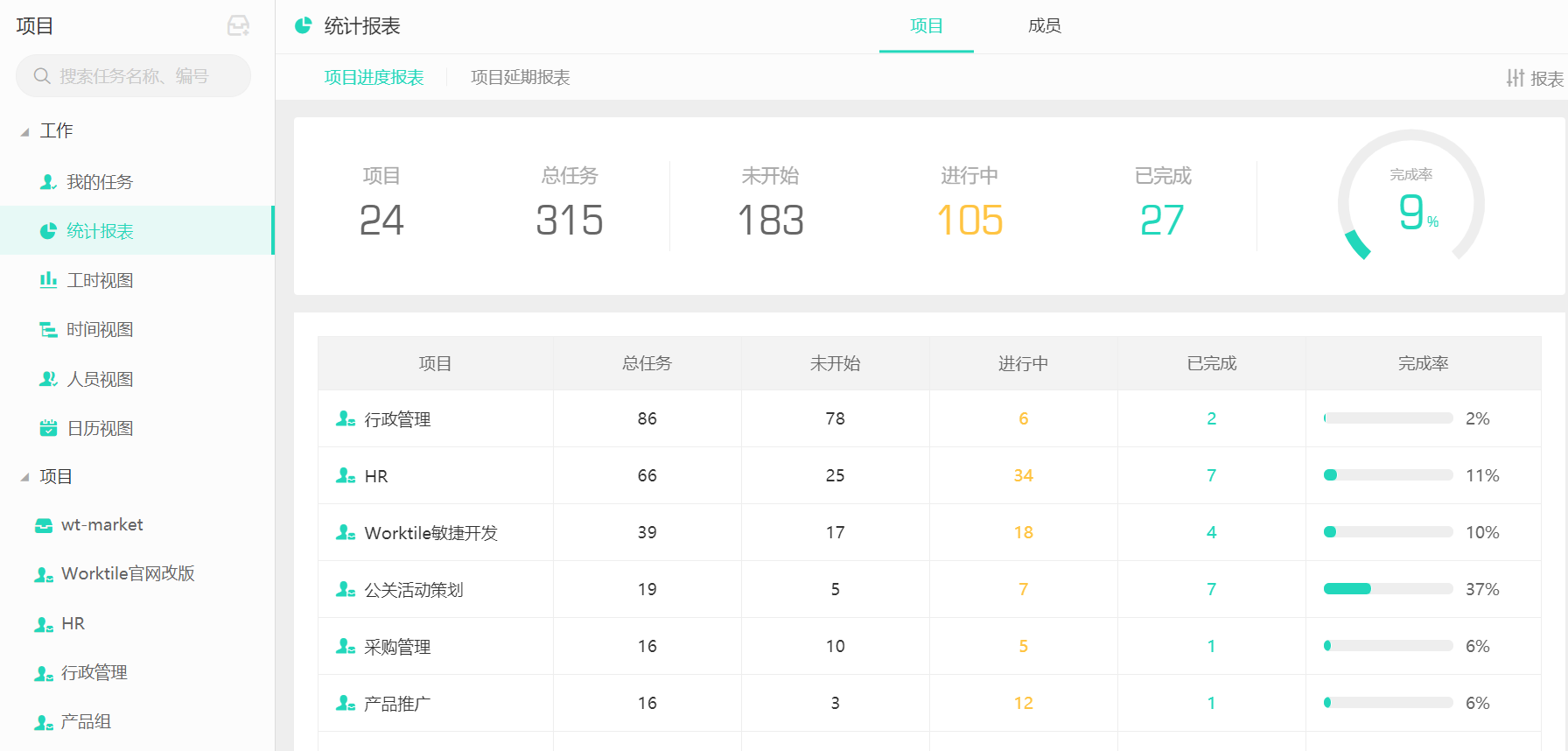Click the pie chart icon beside 统计报表 title
The height and width of the screenshot is (751, 1568).
pyautogui.click(x=303, y=25)
